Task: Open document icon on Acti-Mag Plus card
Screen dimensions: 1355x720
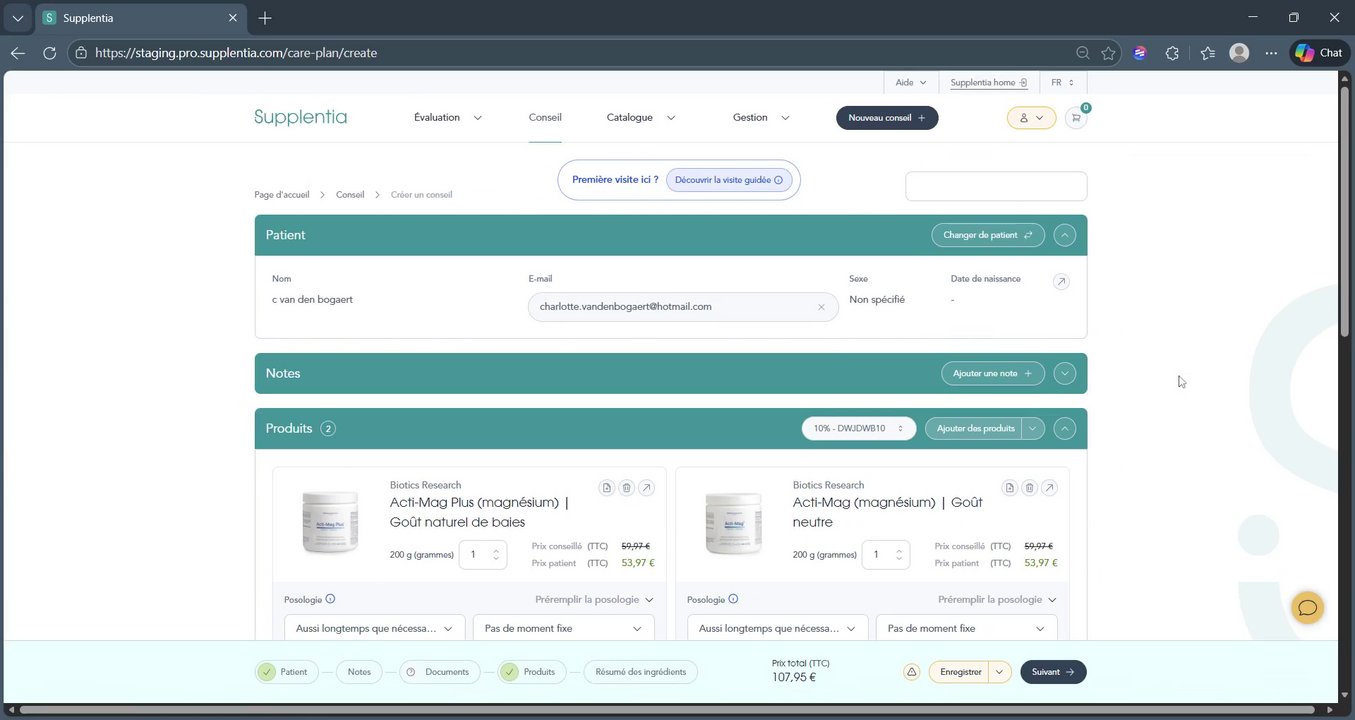Action: click(607, 488)
